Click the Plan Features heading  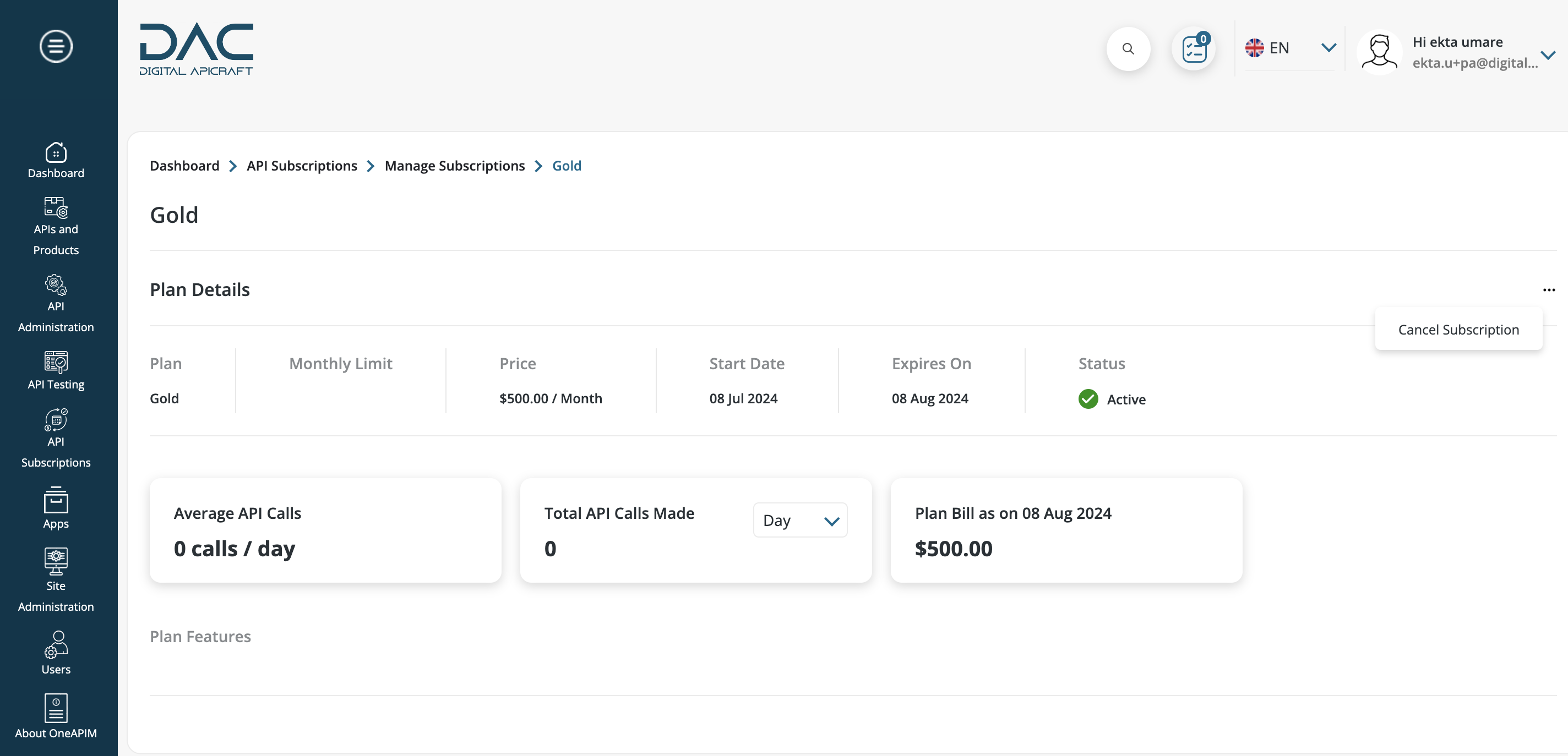[x=200, y=636]
